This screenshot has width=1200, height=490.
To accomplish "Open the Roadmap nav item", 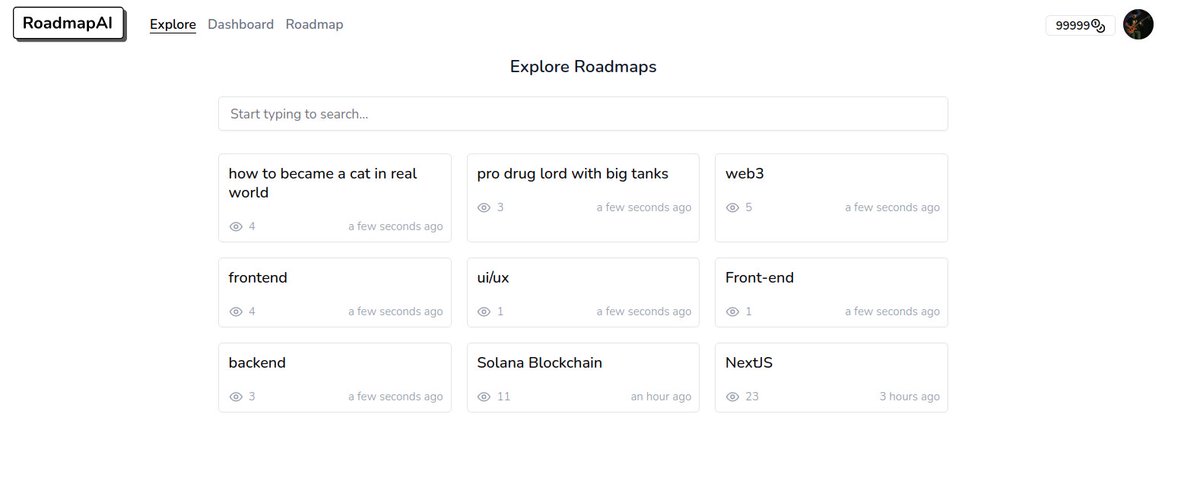I will (314, 24).
